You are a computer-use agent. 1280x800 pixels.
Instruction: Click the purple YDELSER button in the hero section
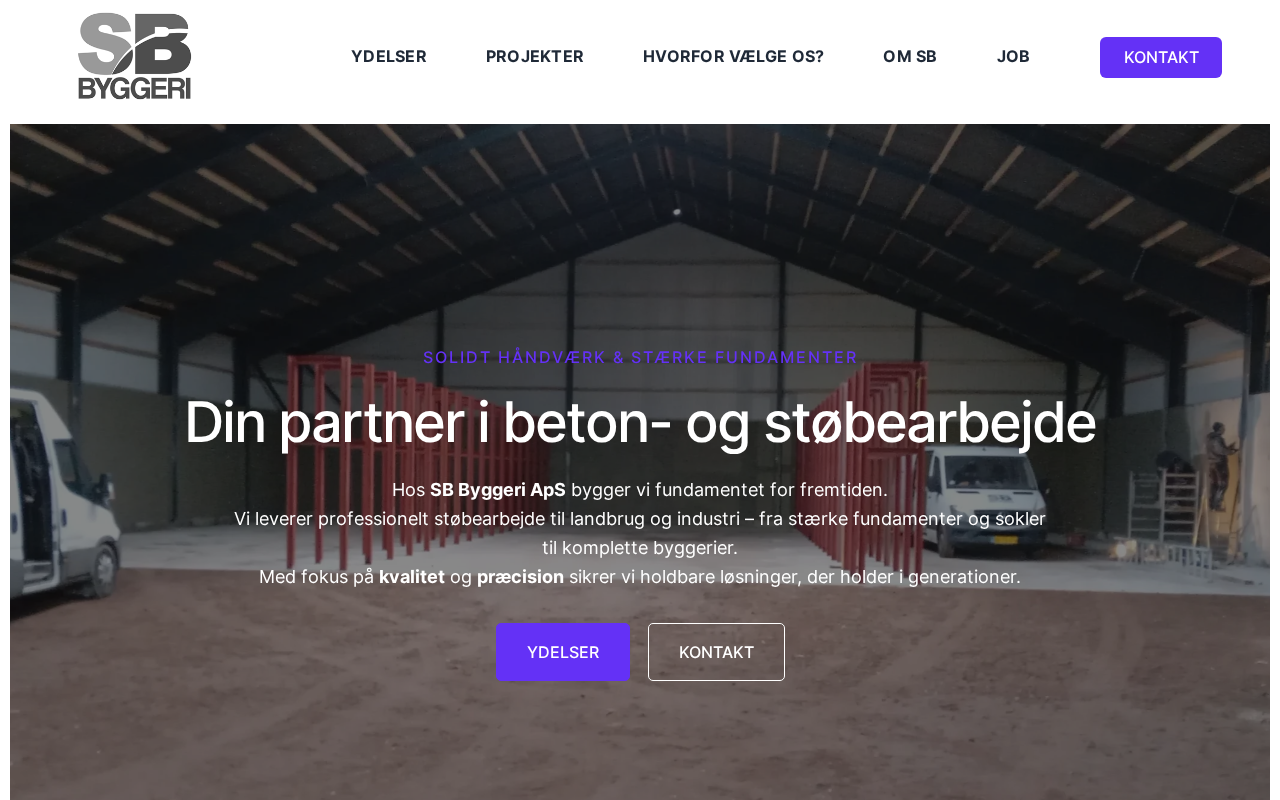563,652
